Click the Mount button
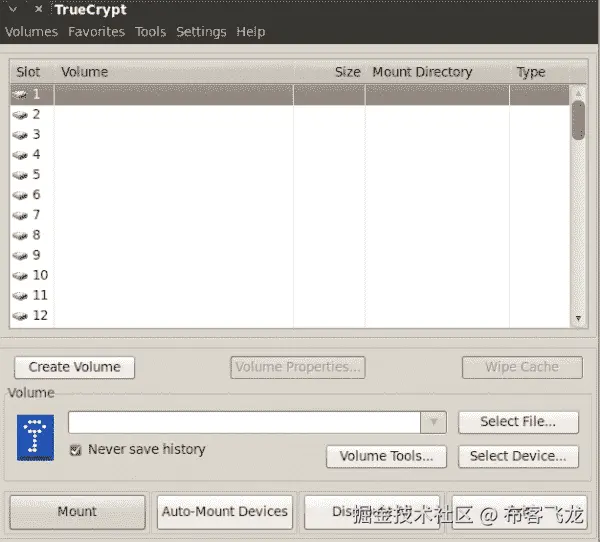The height and width of the screenshot is (542, 600). 77,512
